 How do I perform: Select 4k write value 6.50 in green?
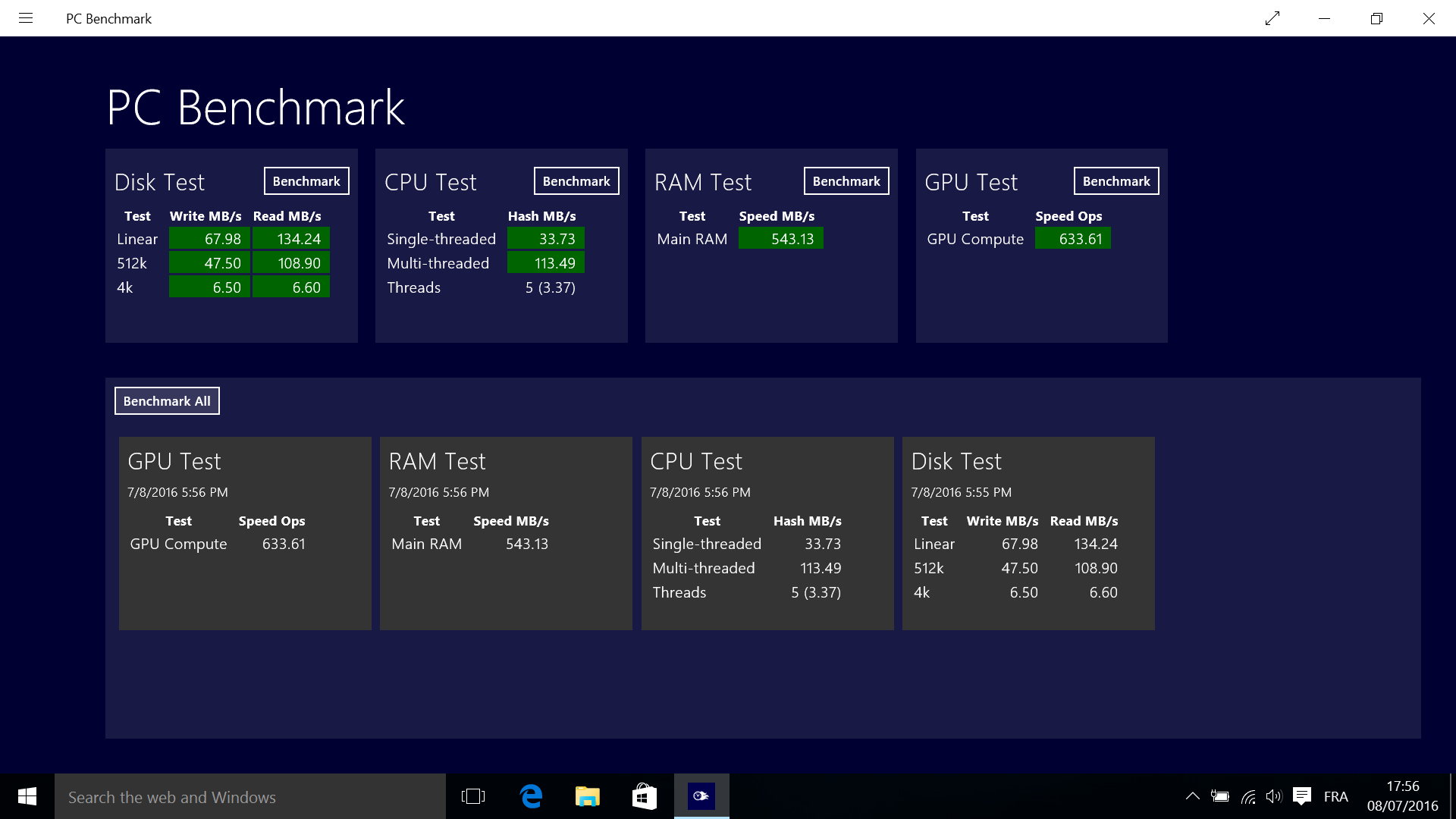click(209, 287)
